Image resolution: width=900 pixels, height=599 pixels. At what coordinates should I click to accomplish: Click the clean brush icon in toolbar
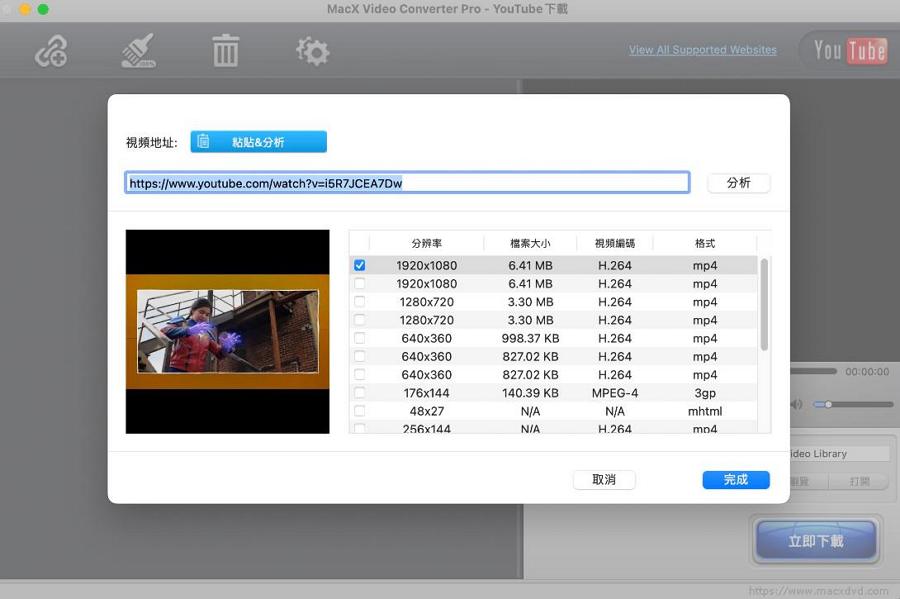[138, 51]
